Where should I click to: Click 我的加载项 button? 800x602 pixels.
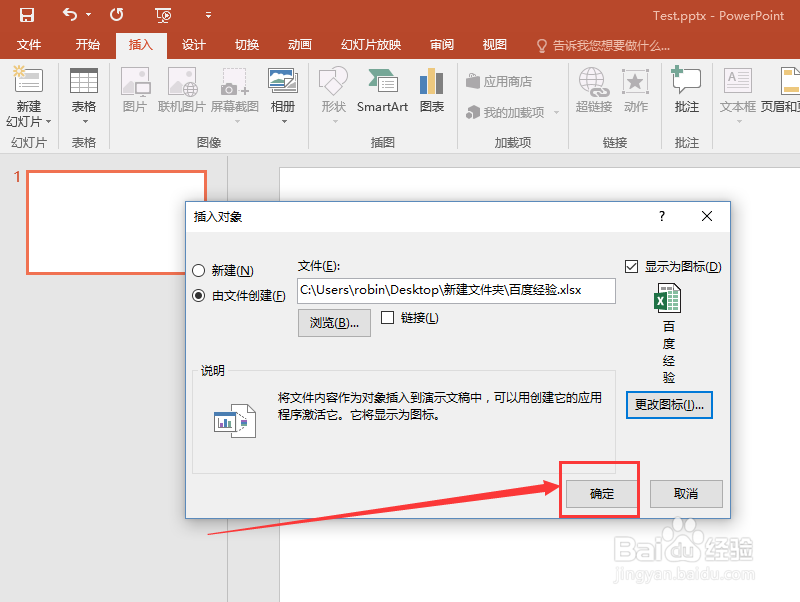[505, 112]
